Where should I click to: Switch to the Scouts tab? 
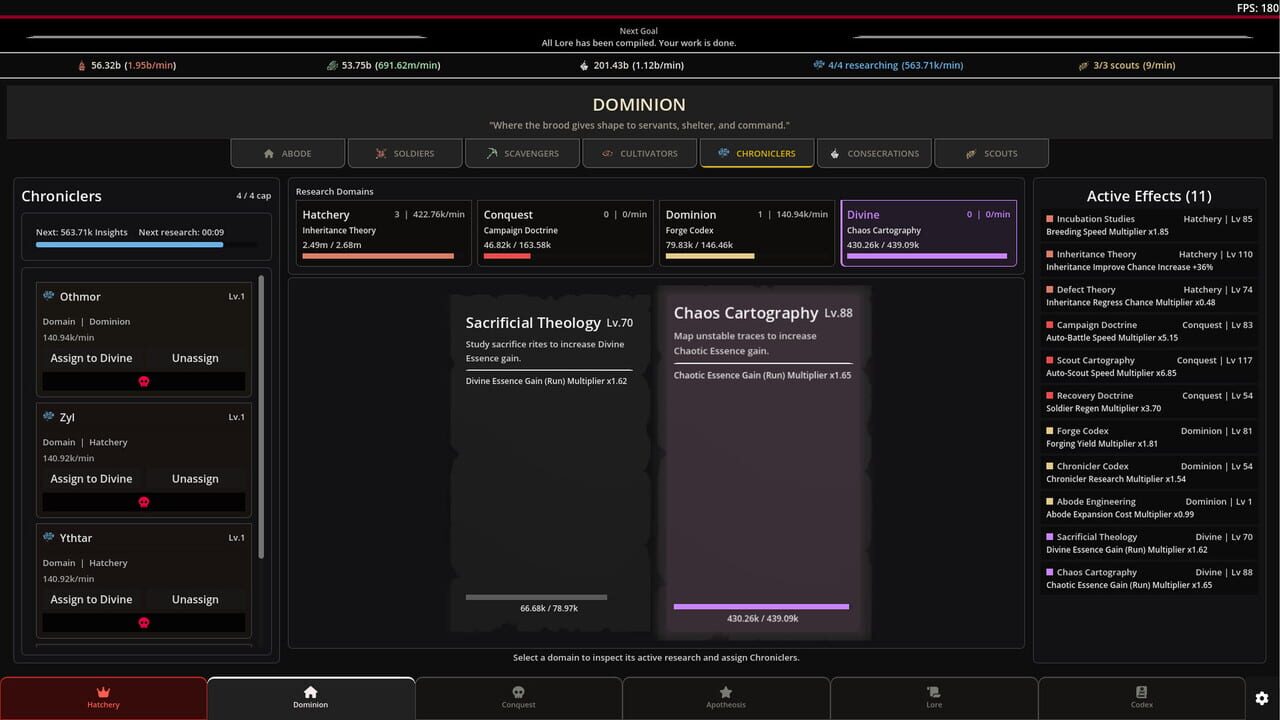[991, 153]
